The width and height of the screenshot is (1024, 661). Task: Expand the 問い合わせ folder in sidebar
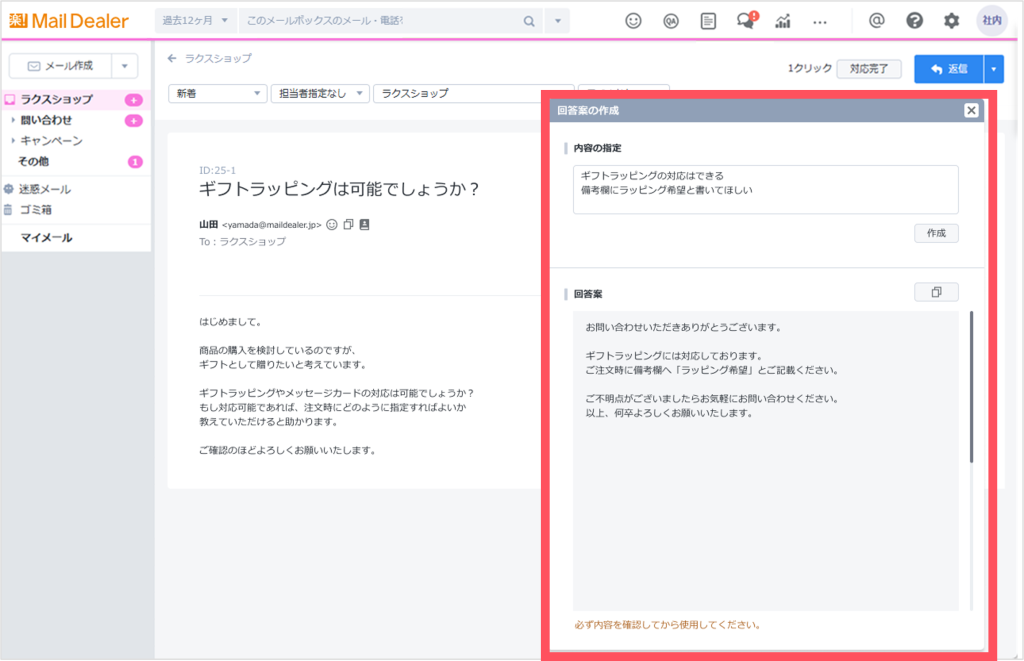(13, 120)
